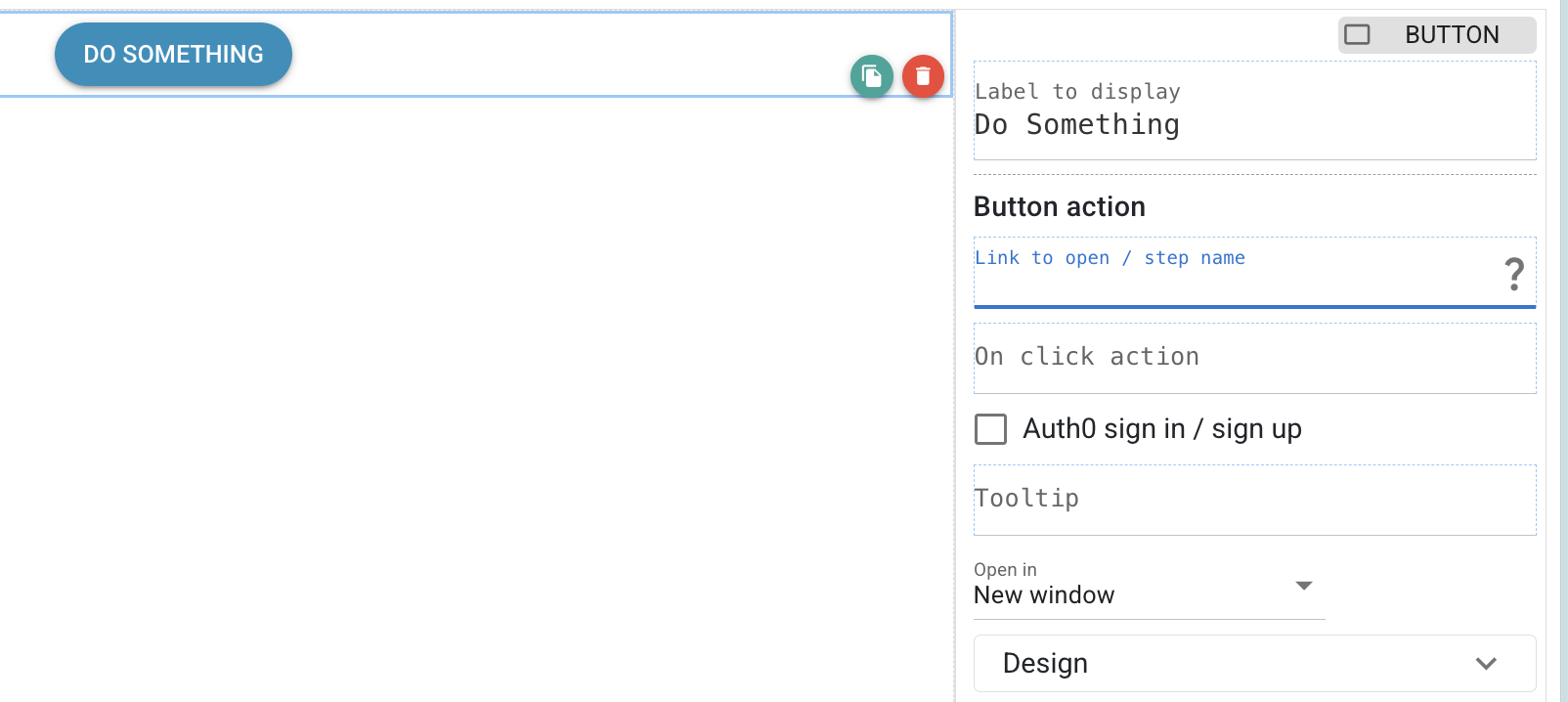Click into "Link to open / step name" field

[x=1232, y=282]
